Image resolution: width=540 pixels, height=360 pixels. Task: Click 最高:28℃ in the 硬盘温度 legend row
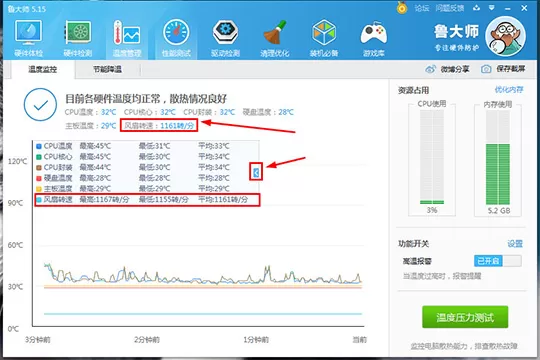95,178
